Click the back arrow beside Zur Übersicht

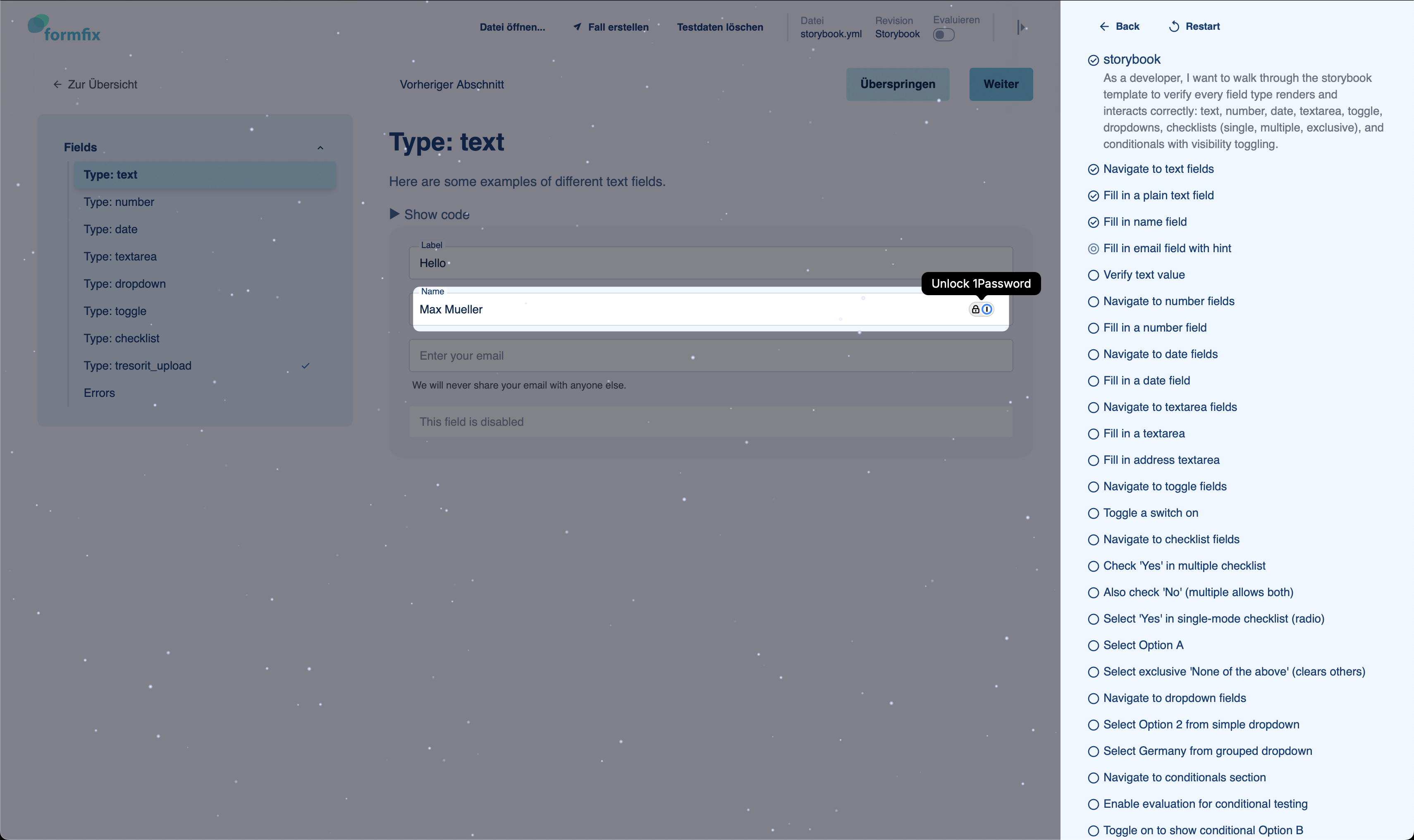[58, 84]
